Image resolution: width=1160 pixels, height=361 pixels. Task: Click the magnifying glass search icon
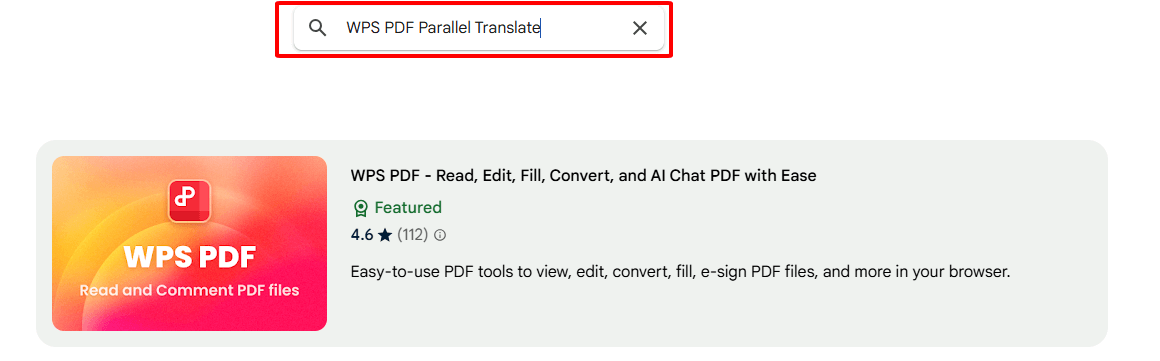317,29
